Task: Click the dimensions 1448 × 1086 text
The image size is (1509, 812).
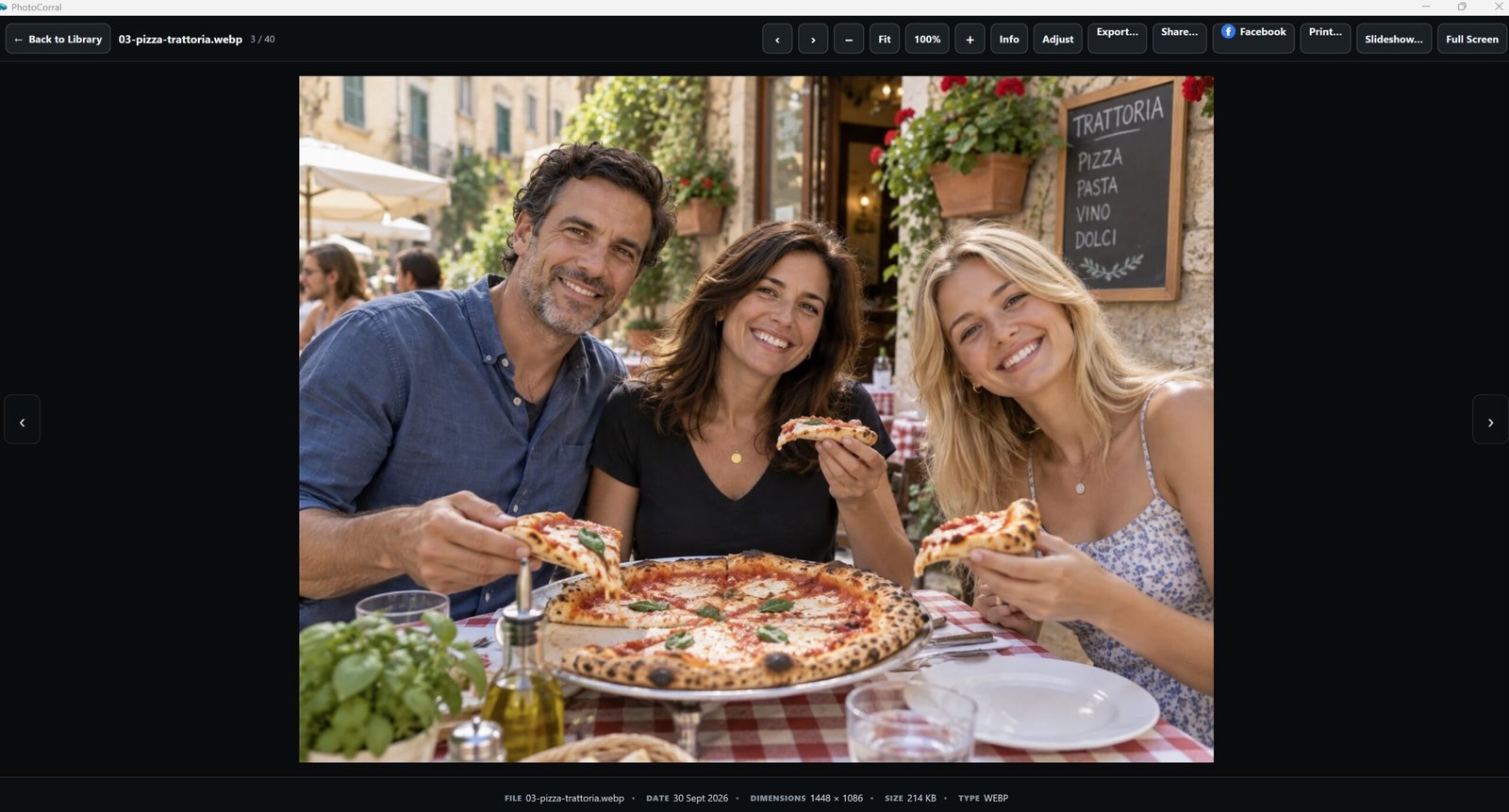Action: [837, 798]
